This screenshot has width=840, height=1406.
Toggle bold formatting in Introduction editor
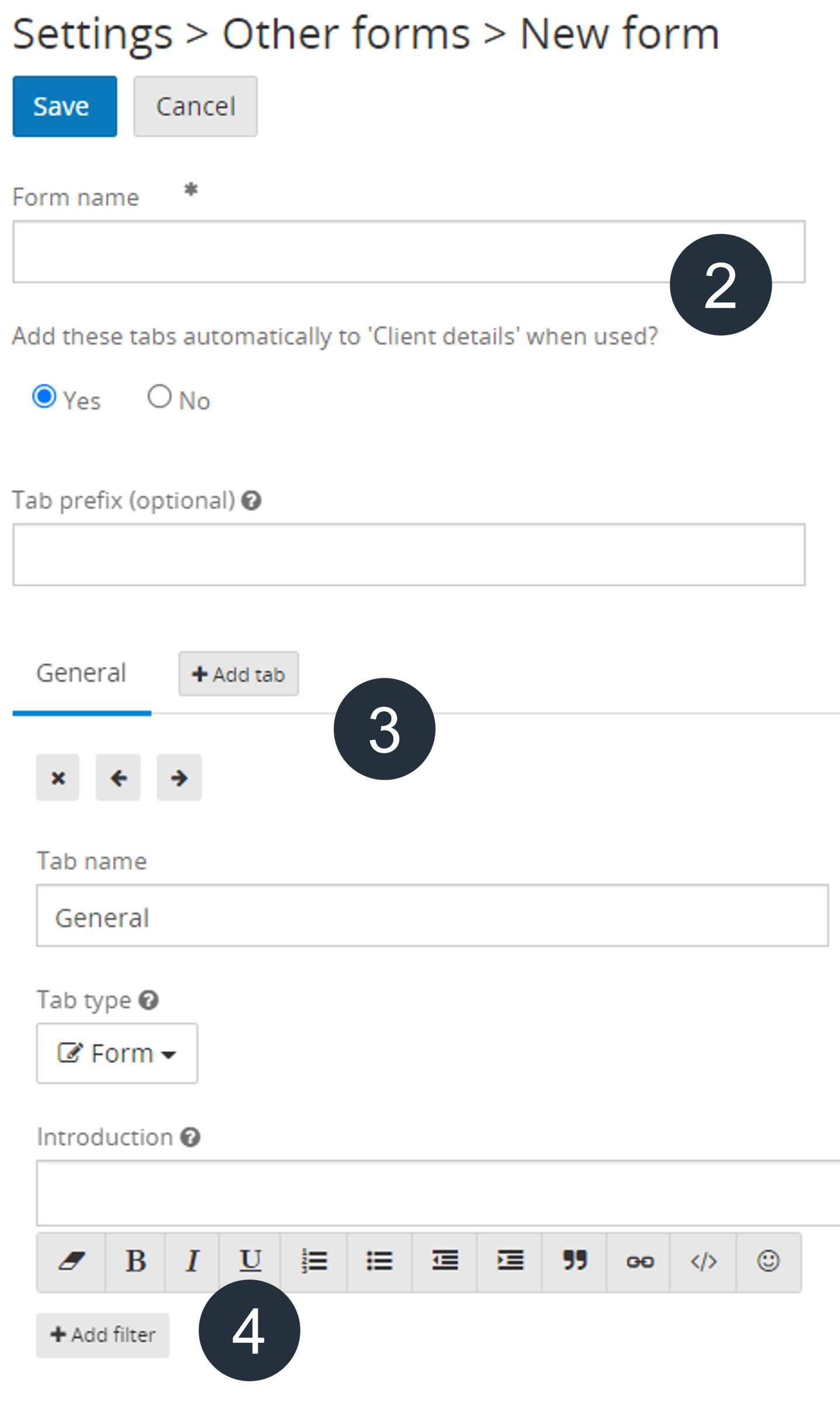tap(136, 1262)
